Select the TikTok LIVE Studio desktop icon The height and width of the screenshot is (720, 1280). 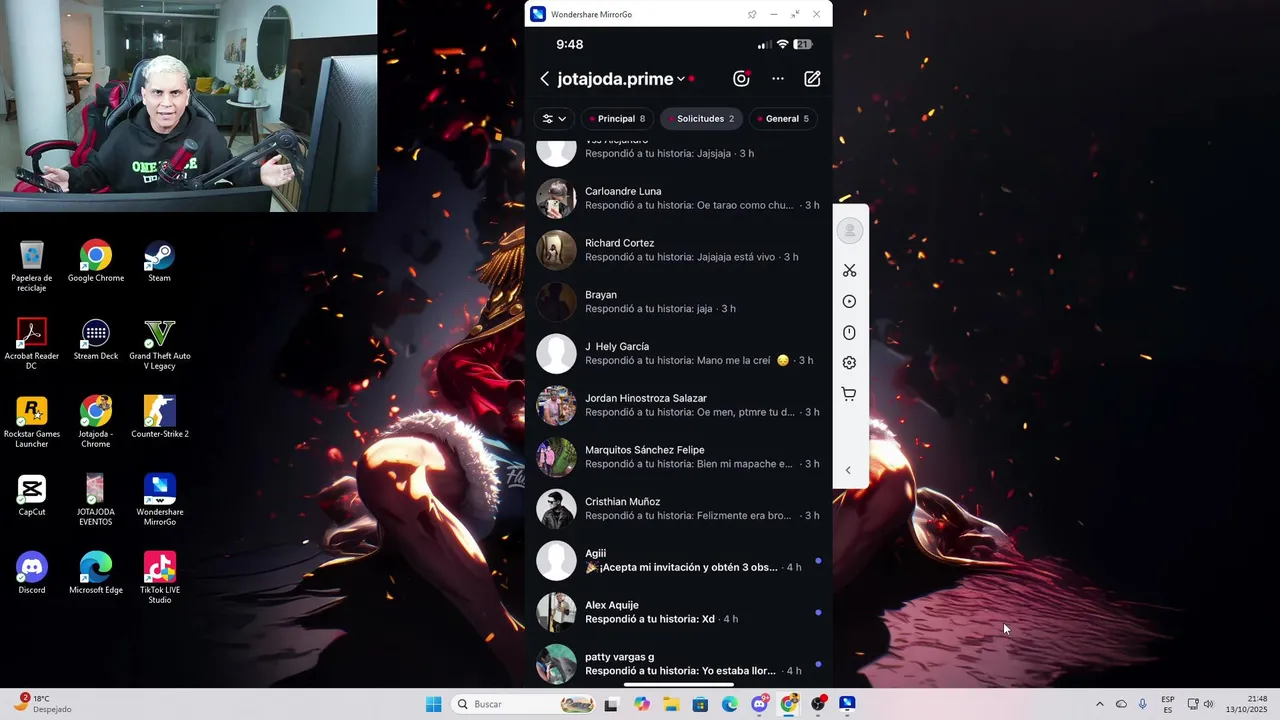pos(160,578)
